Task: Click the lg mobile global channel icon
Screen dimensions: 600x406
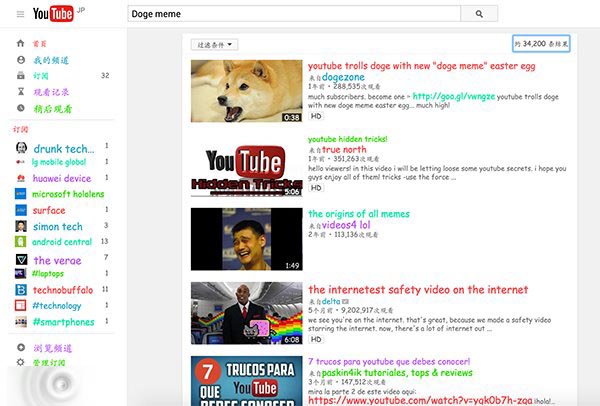Action: [21, 162]
